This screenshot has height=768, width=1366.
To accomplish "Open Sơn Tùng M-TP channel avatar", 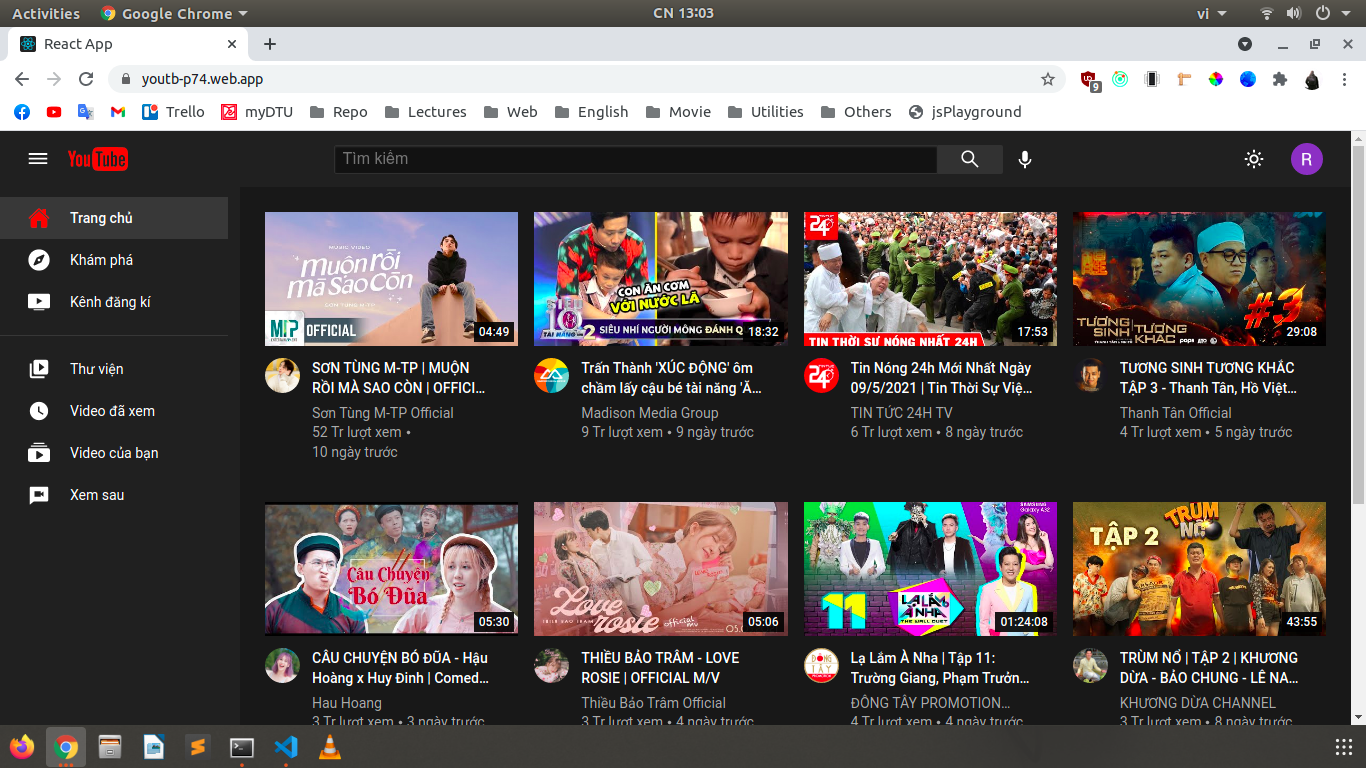I will click(x=282, y=376).
